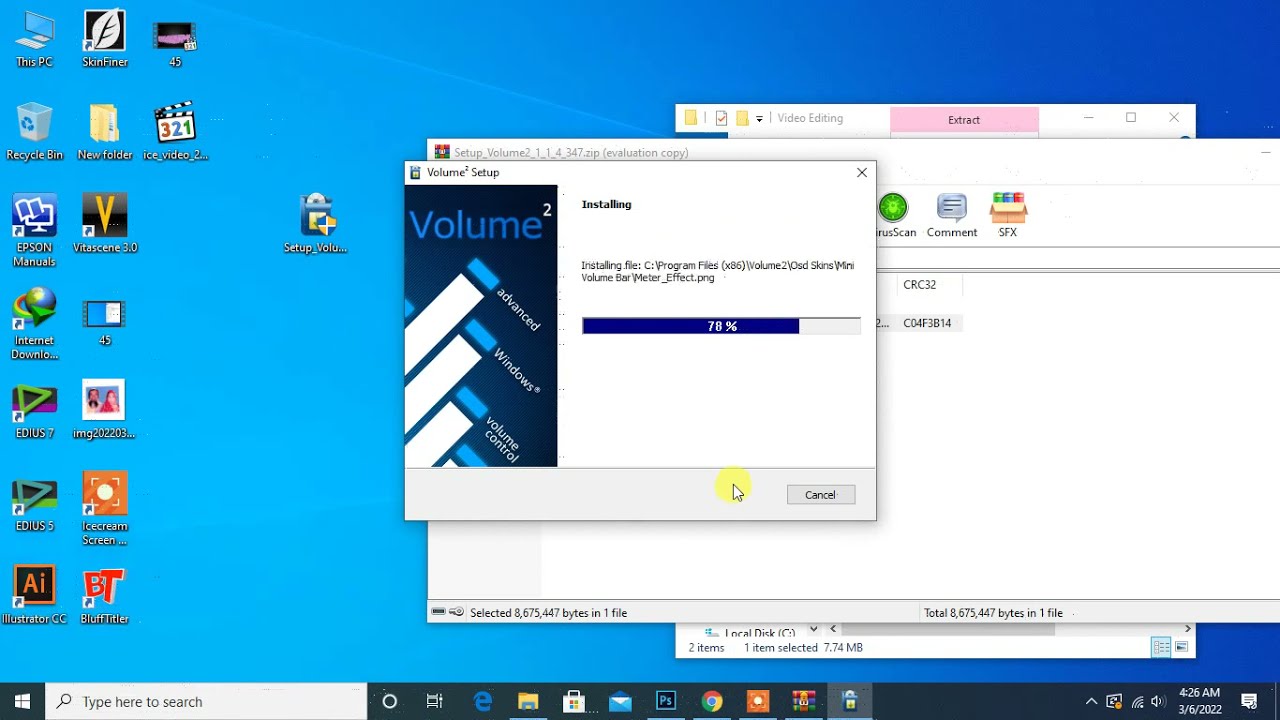Open VirusScan in the WinRAR toolbar

(893, 216)
